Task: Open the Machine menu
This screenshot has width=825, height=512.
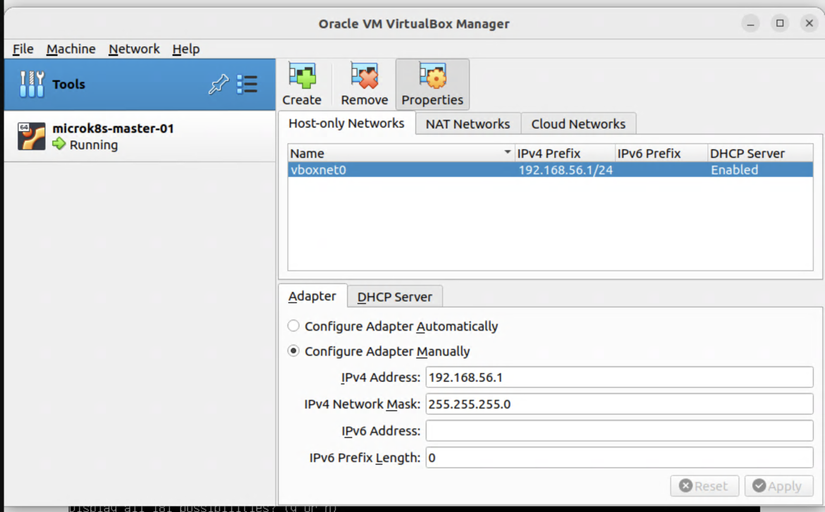Action: point(71,49)
